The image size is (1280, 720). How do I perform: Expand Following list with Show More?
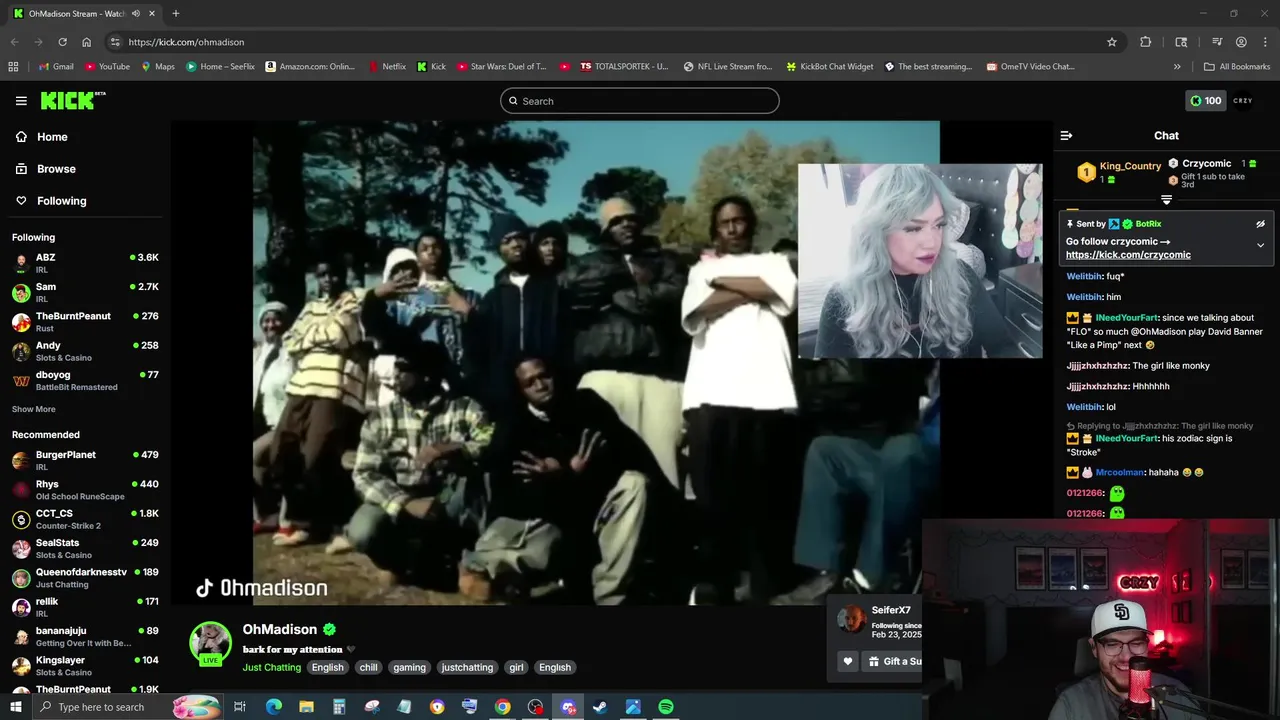pos(34,409)
